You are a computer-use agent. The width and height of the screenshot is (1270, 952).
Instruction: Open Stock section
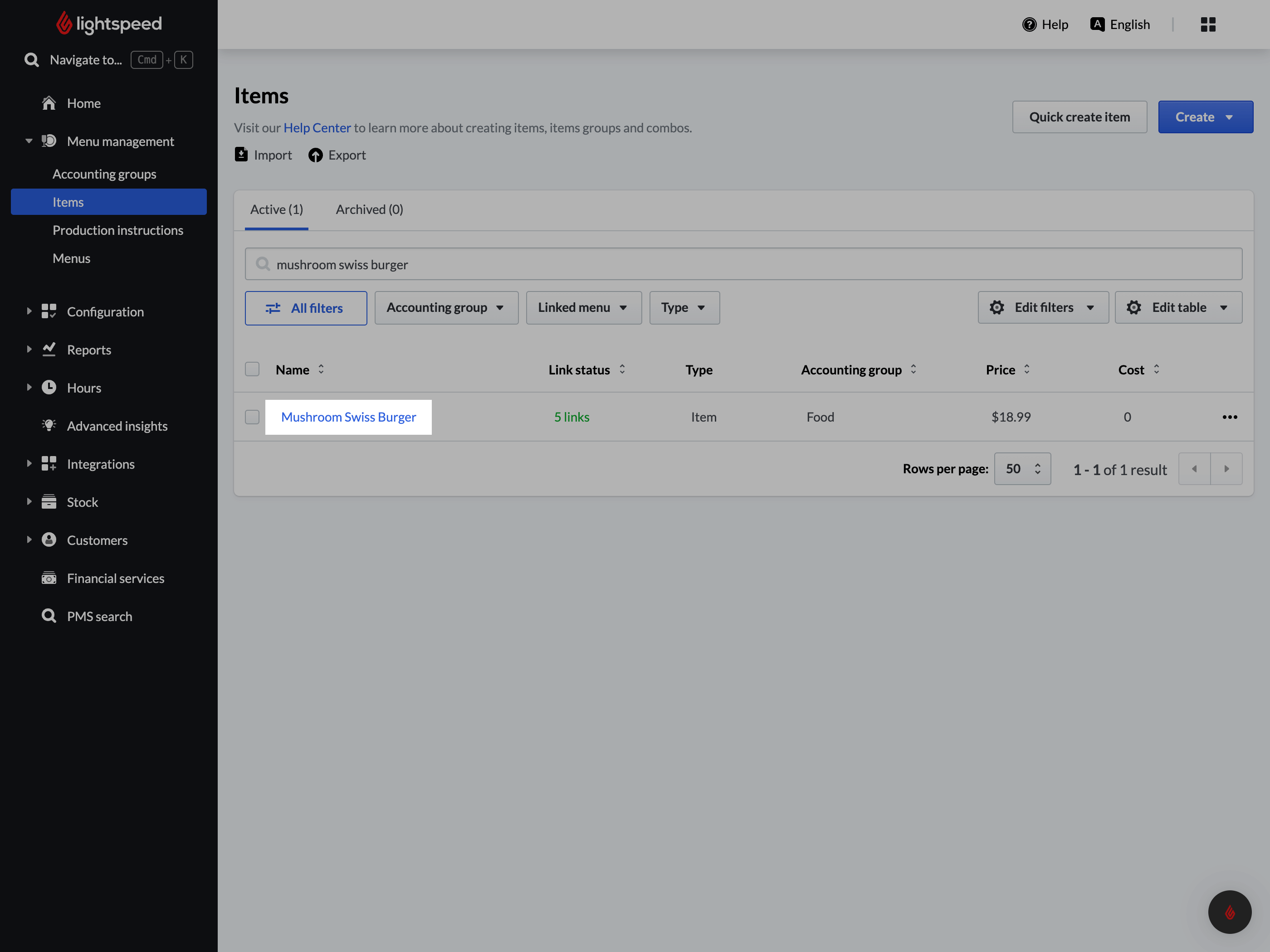point(82,502)
